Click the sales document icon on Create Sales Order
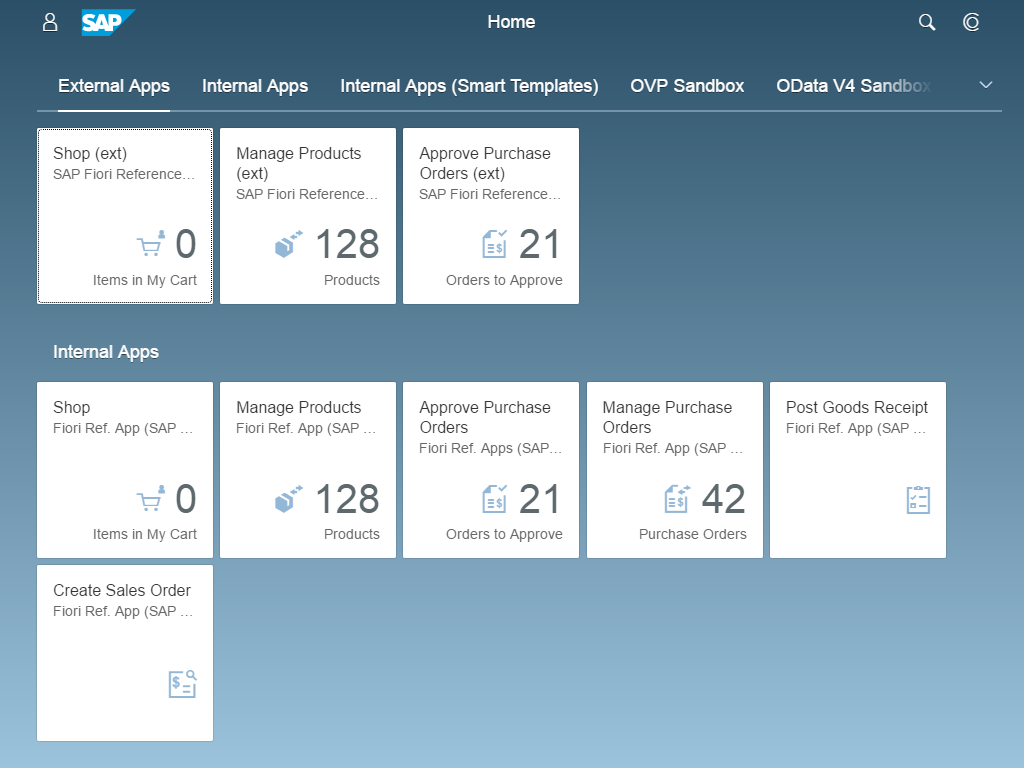This screenshot has width=1024, height=768. point(181,684)
